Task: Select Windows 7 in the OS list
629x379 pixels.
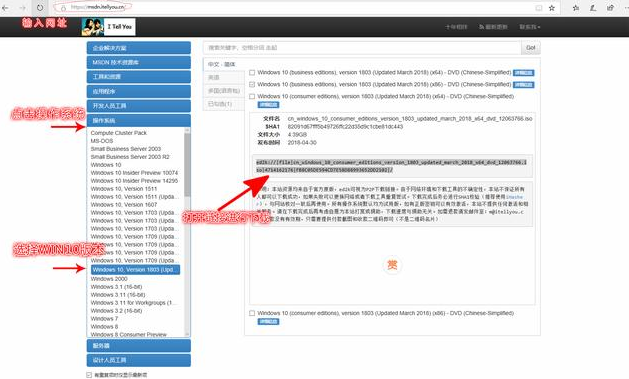Action: point(104,319)
